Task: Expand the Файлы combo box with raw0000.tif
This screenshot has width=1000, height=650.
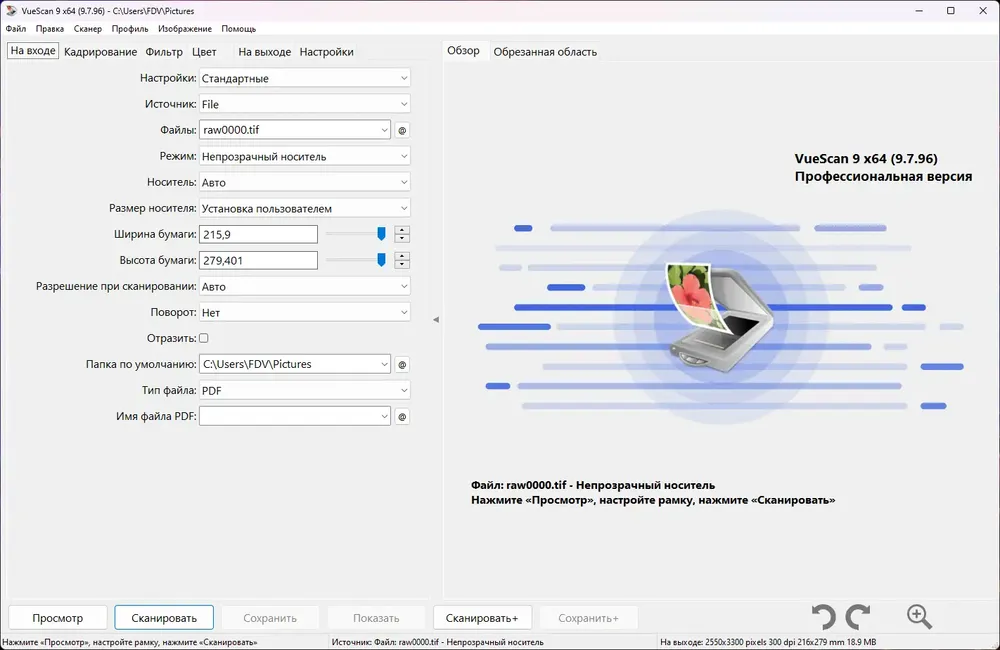Action: pyautogui.click(x=384, y=130)
